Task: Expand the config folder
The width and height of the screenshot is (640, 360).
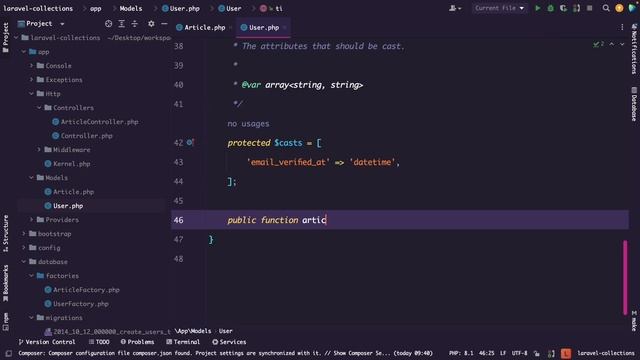Action: tap(24, 248)
